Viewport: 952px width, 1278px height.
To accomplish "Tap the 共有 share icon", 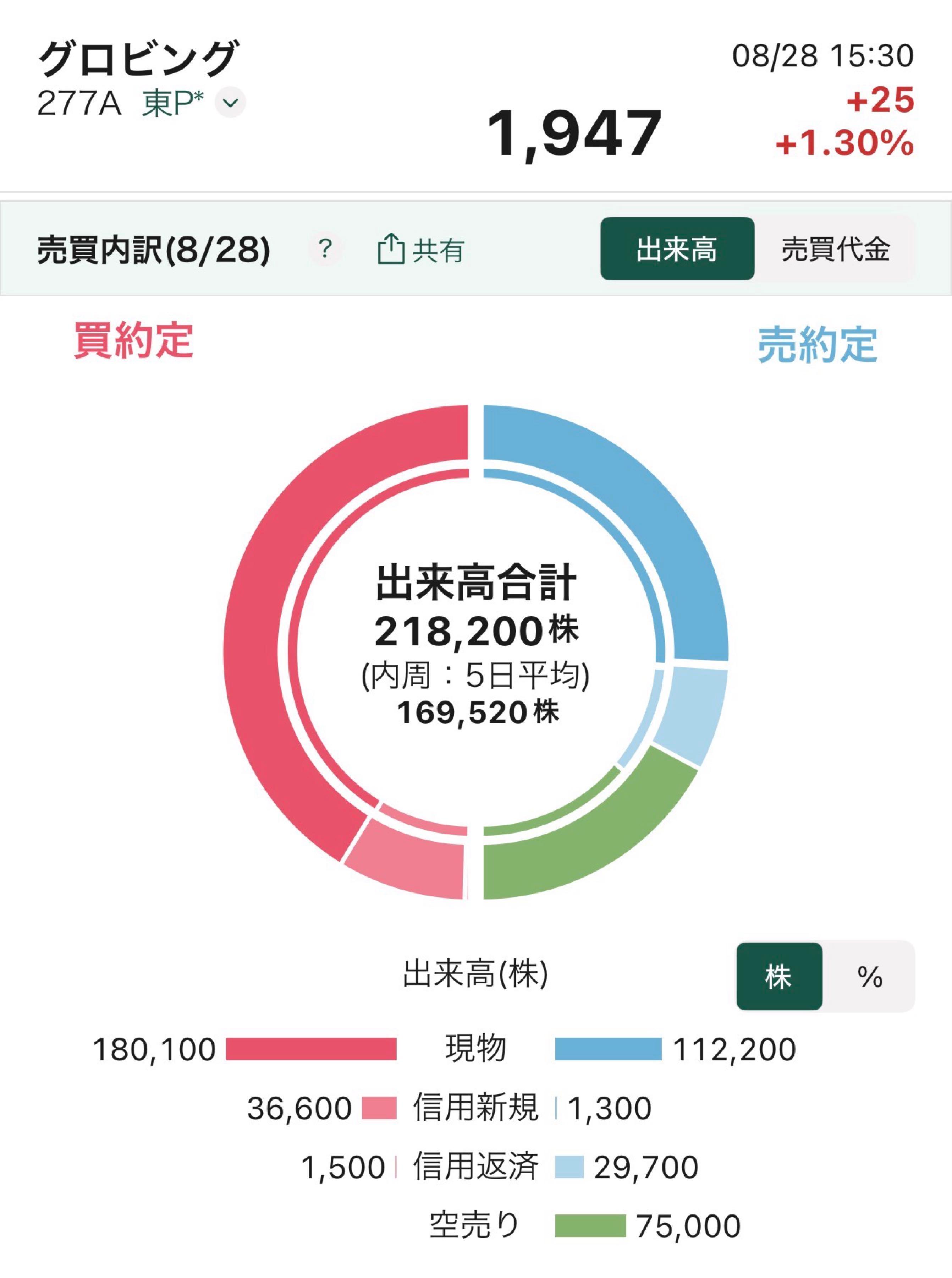I will [x=421, y=250].
